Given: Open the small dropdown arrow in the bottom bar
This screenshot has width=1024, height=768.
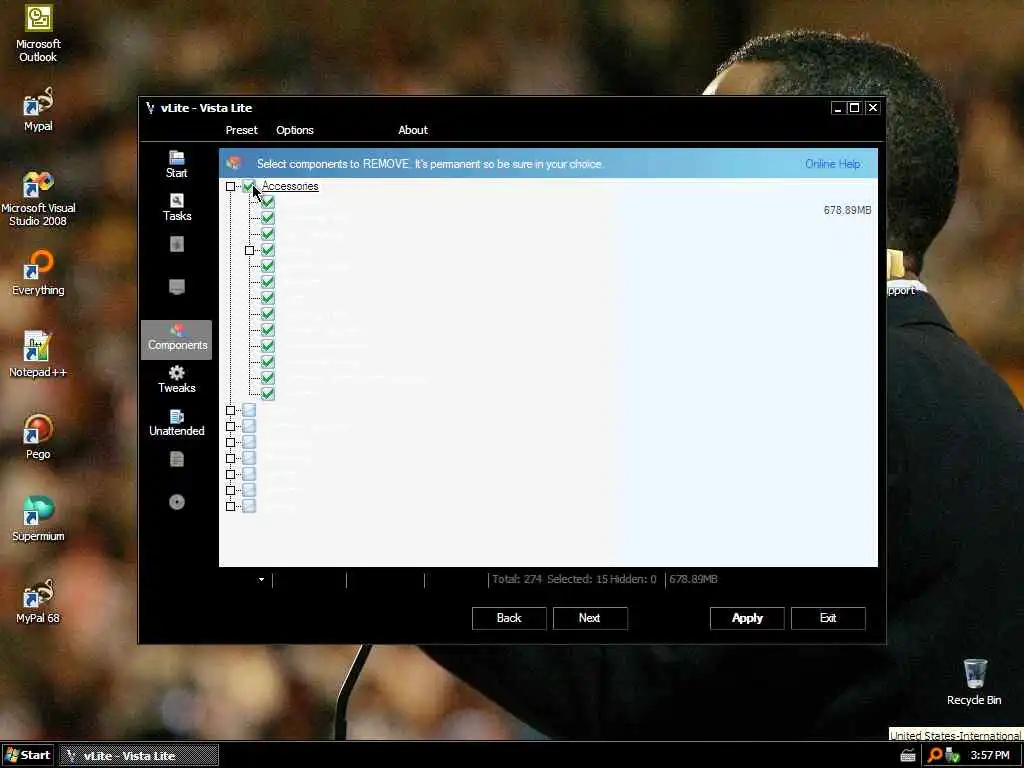Looking at the screenshot, I should tap(261, 579).
